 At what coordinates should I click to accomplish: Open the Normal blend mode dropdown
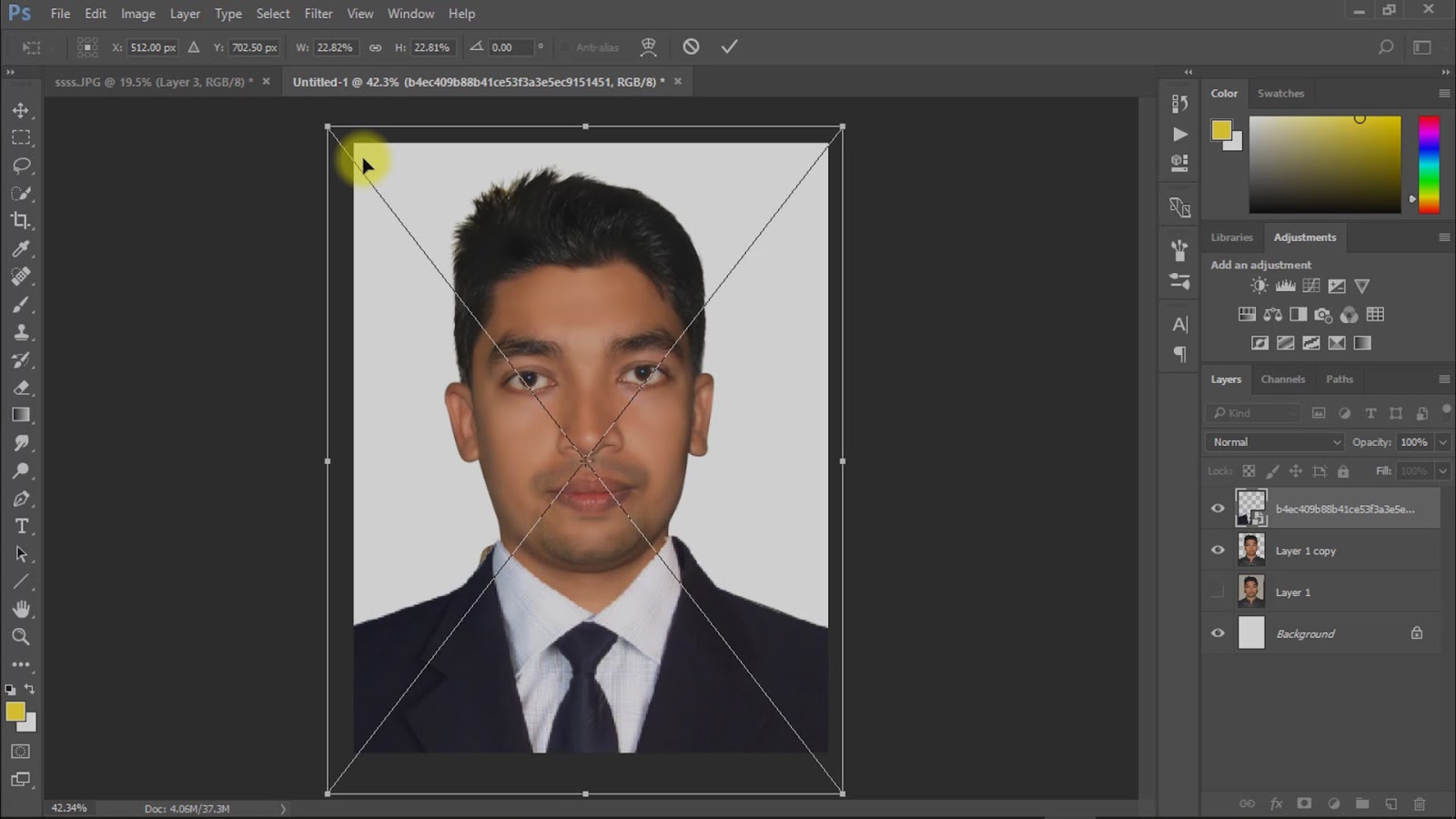[1275, 442]
